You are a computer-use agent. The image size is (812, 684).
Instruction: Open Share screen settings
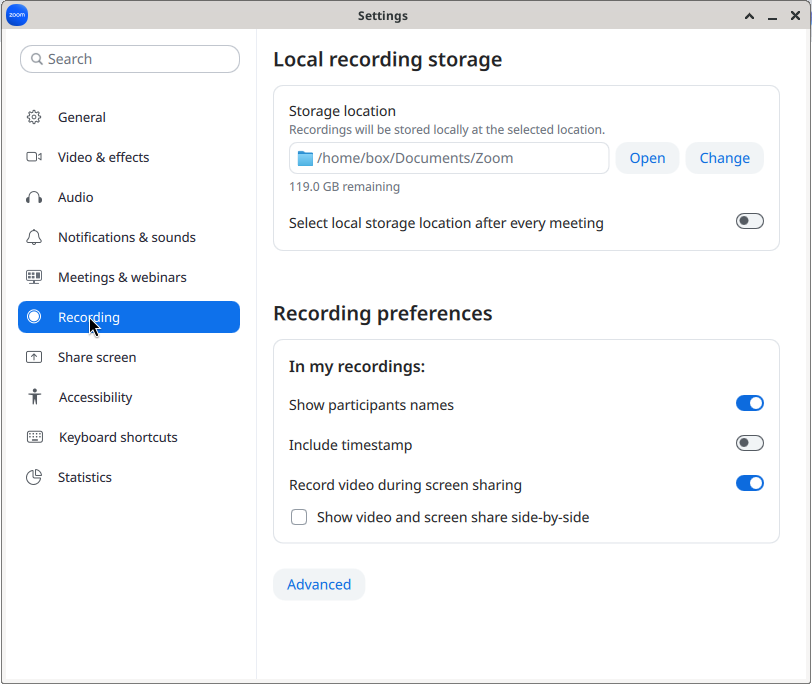click(129, 357)
